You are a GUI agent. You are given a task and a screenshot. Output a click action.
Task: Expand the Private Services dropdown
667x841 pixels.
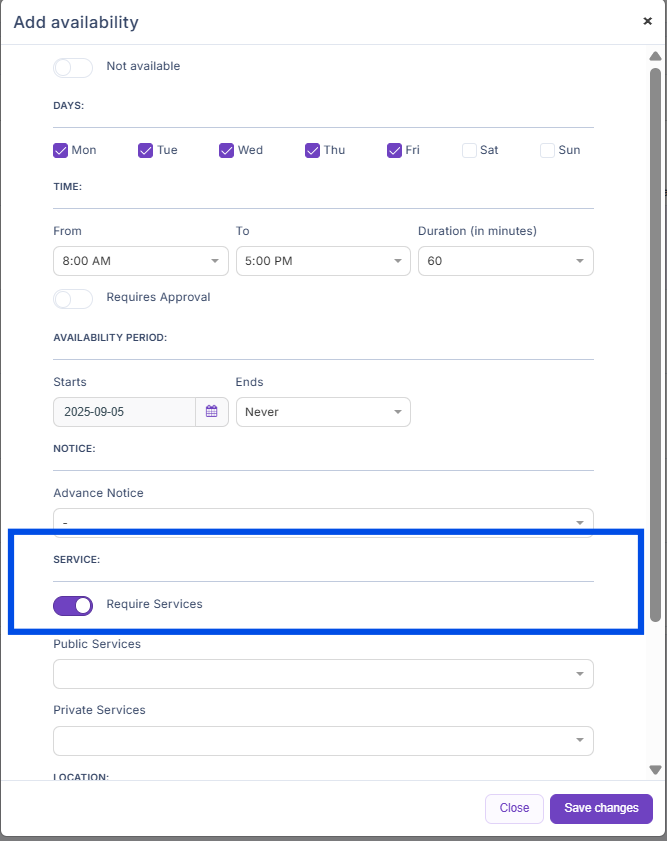(323, 740)
